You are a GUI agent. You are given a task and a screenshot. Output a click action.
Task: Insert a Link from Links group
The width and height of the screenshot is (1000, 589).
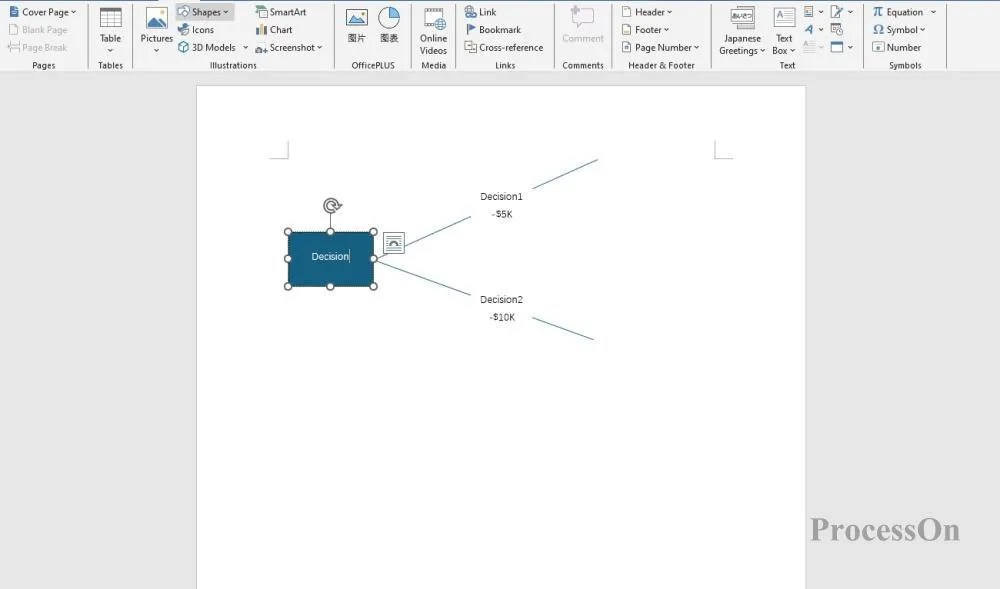480,11
